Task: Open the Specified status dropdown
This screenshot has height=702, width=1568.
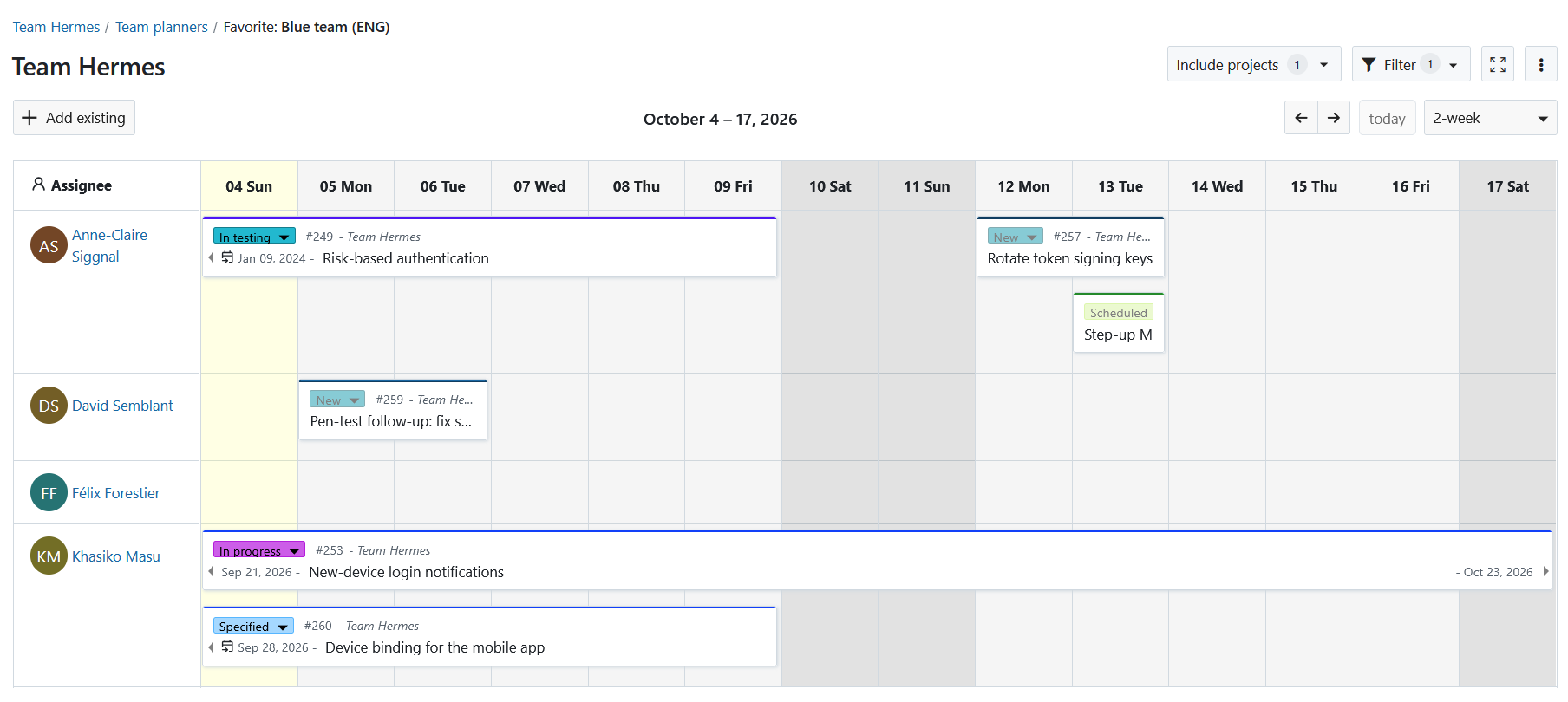Action: (x=253, y=626)
